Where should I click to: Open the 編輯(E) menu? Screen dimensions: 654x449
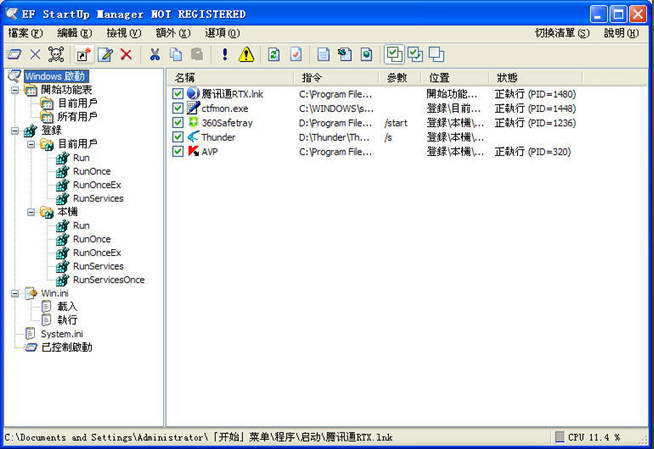[x=75, y=33]
